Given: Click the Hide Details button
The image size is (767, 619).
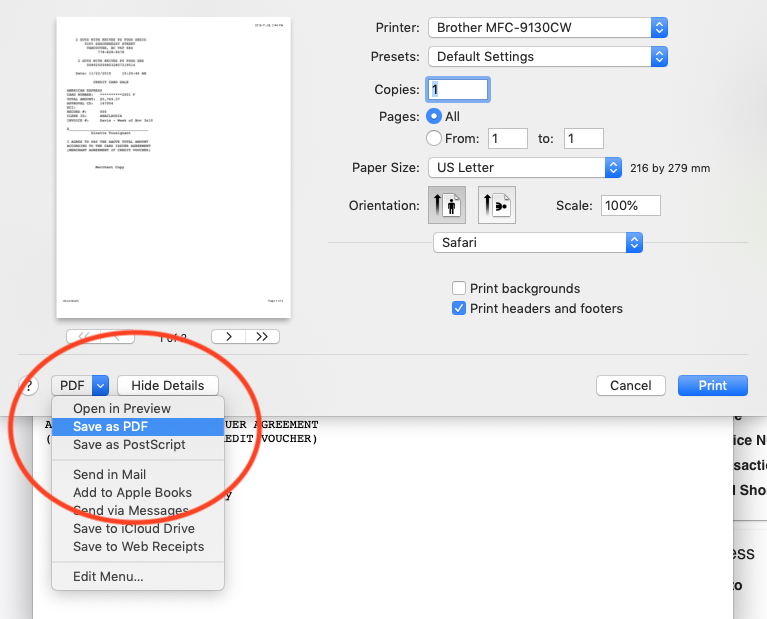Looking at the screenshot, I should [x=168, y=385].
